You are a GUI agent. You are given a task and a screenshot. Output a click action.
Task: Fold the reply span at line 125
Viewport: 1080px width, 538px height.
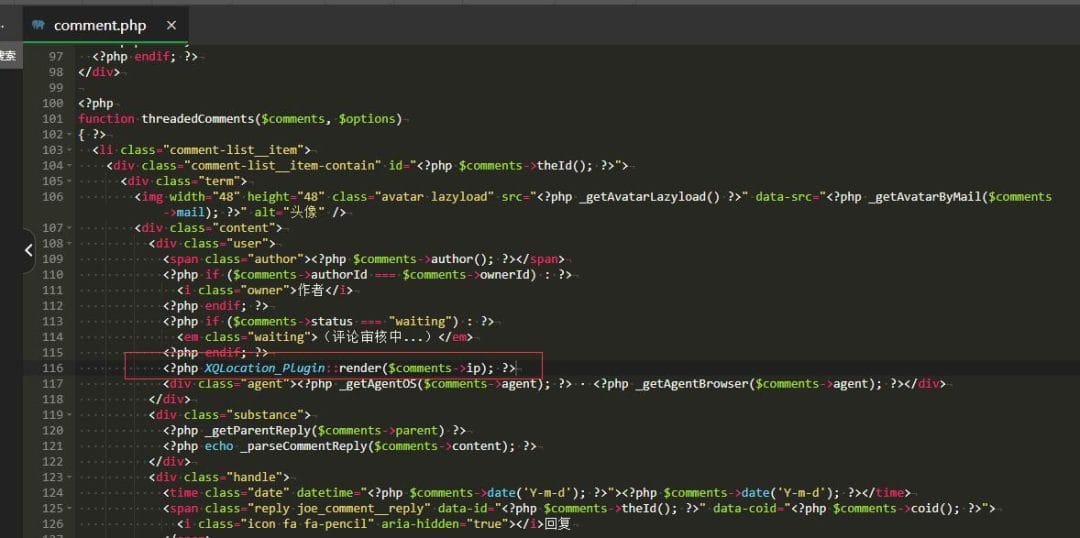68,508
